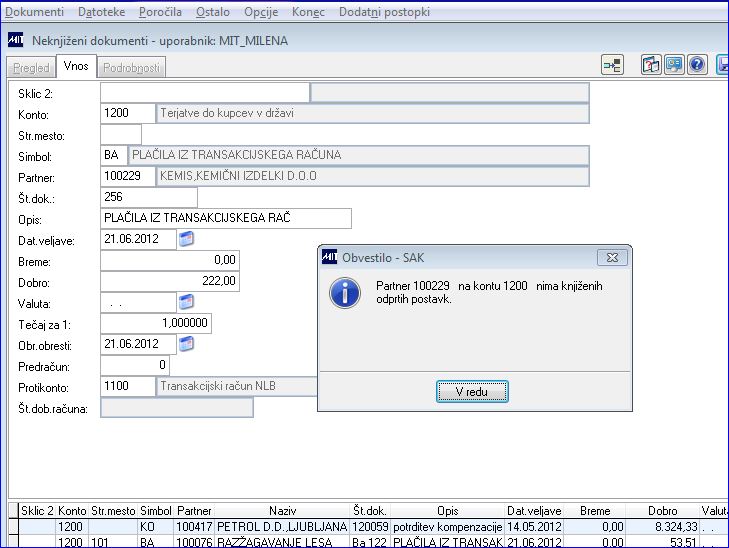Click the blue help question mark icon
729x548 pixels.
click(697, 65)
